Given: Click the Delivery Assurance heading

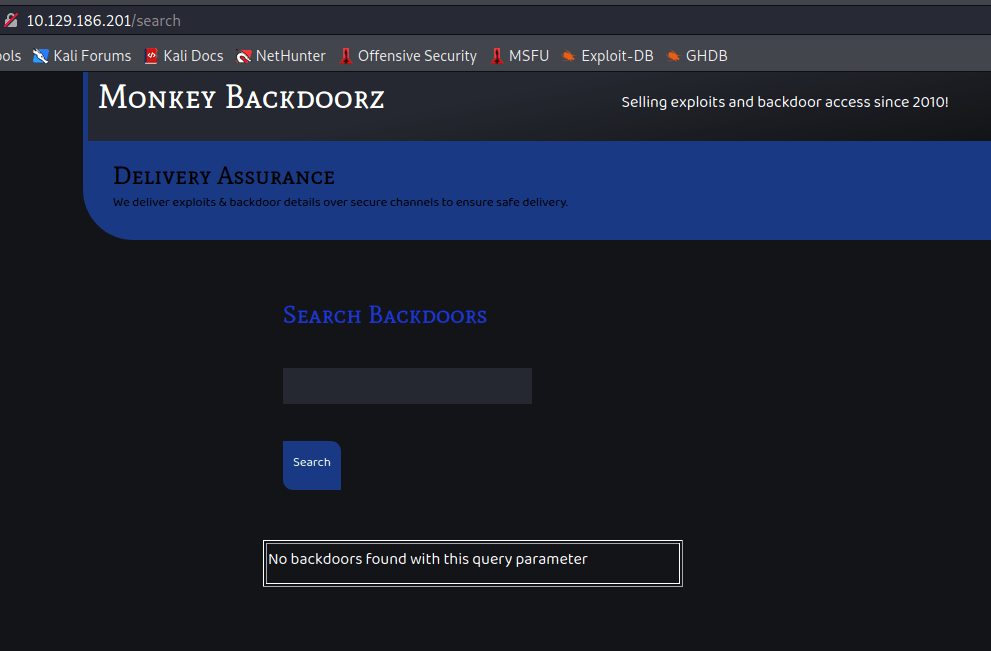Looking at the screenshot, I should (224, 177).
